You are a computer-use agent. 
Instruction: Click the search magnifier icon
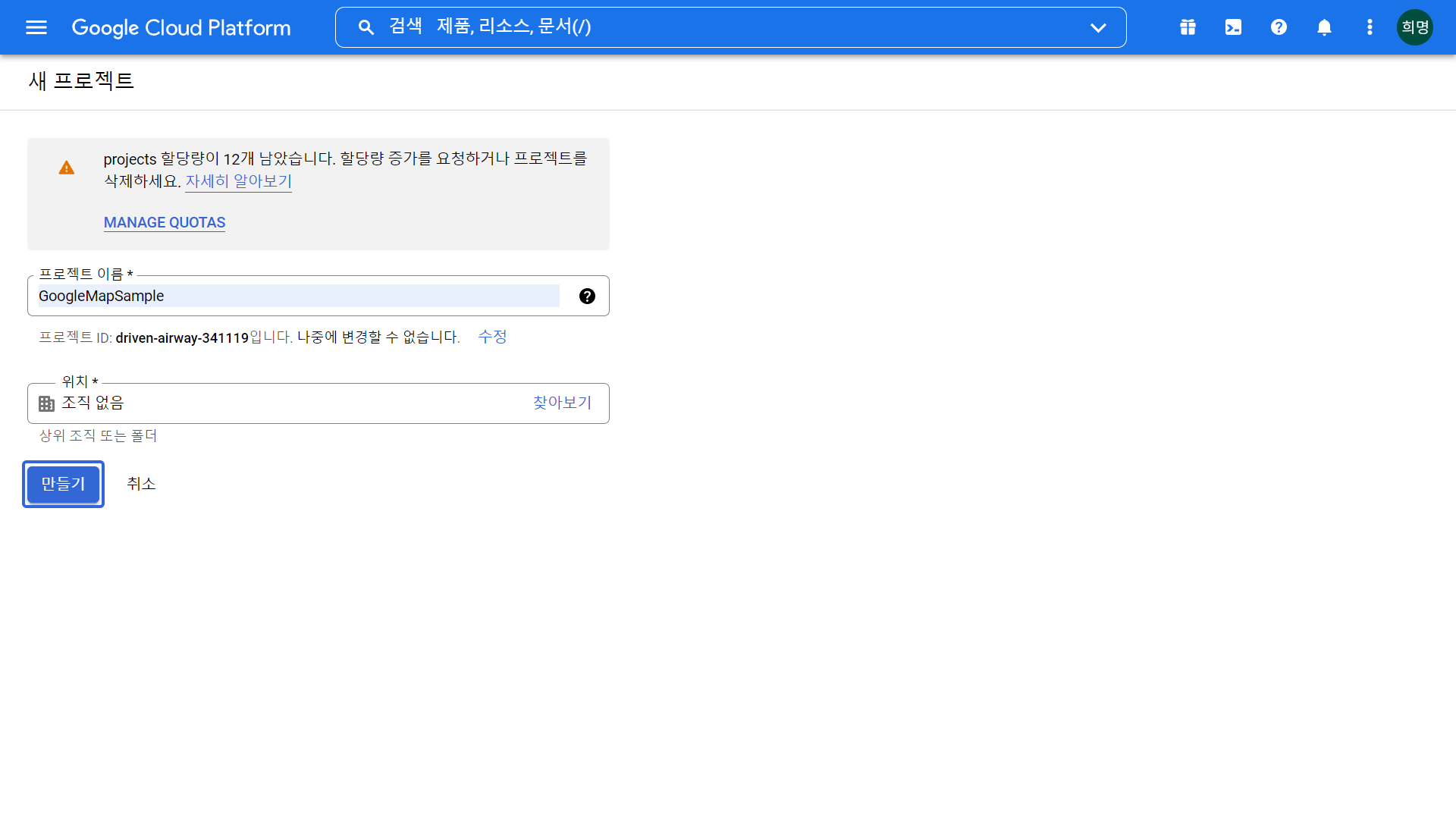pos(366,28)
